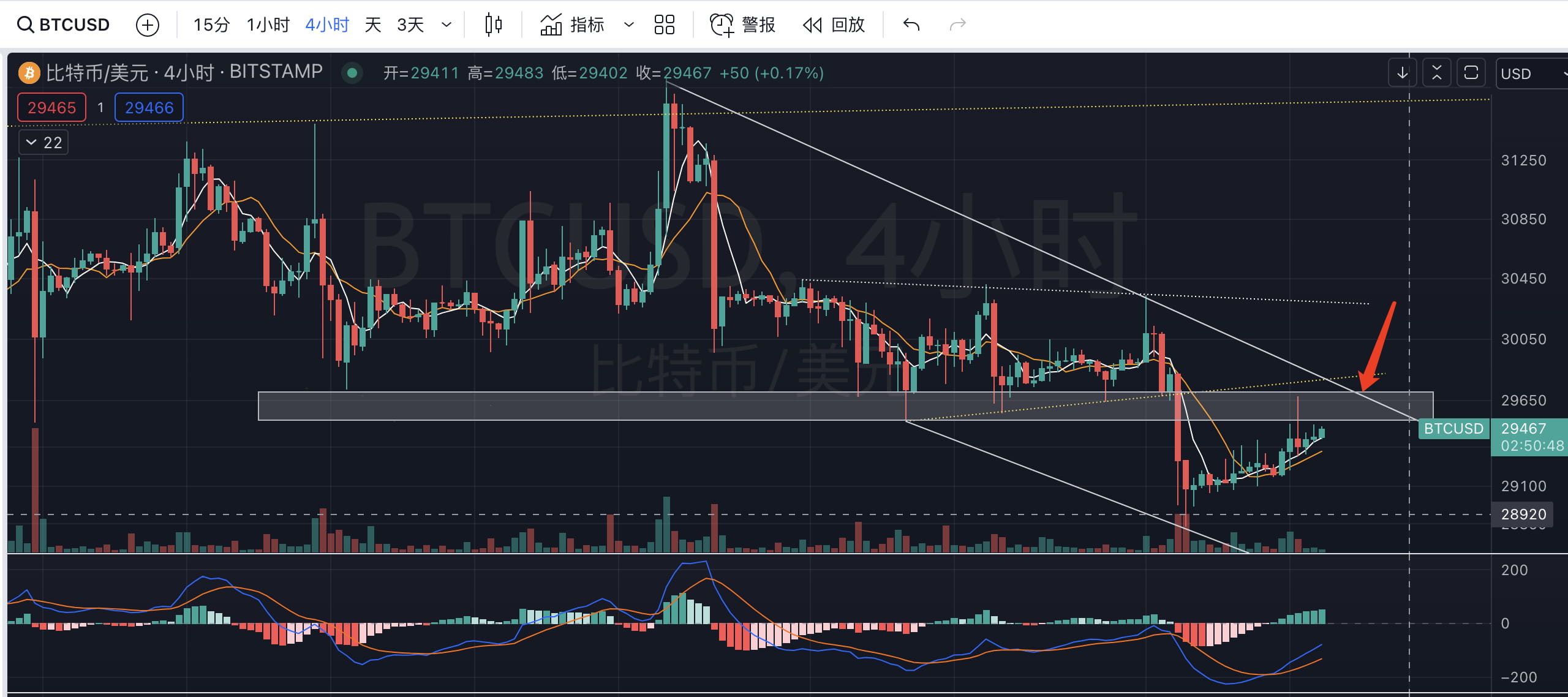Click the add symbol plus icon

147,25
